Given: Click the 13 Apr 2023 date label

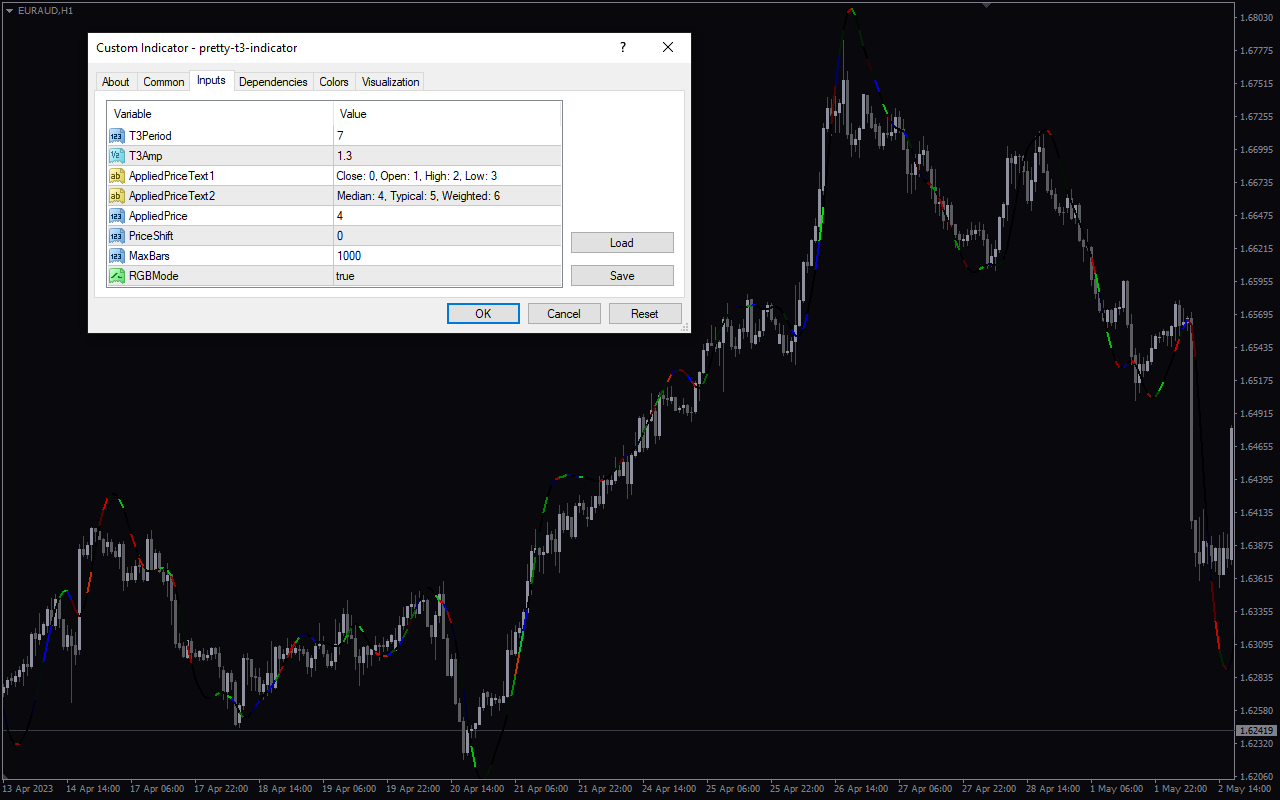Looking at the screenshot, I should [27, 789].
